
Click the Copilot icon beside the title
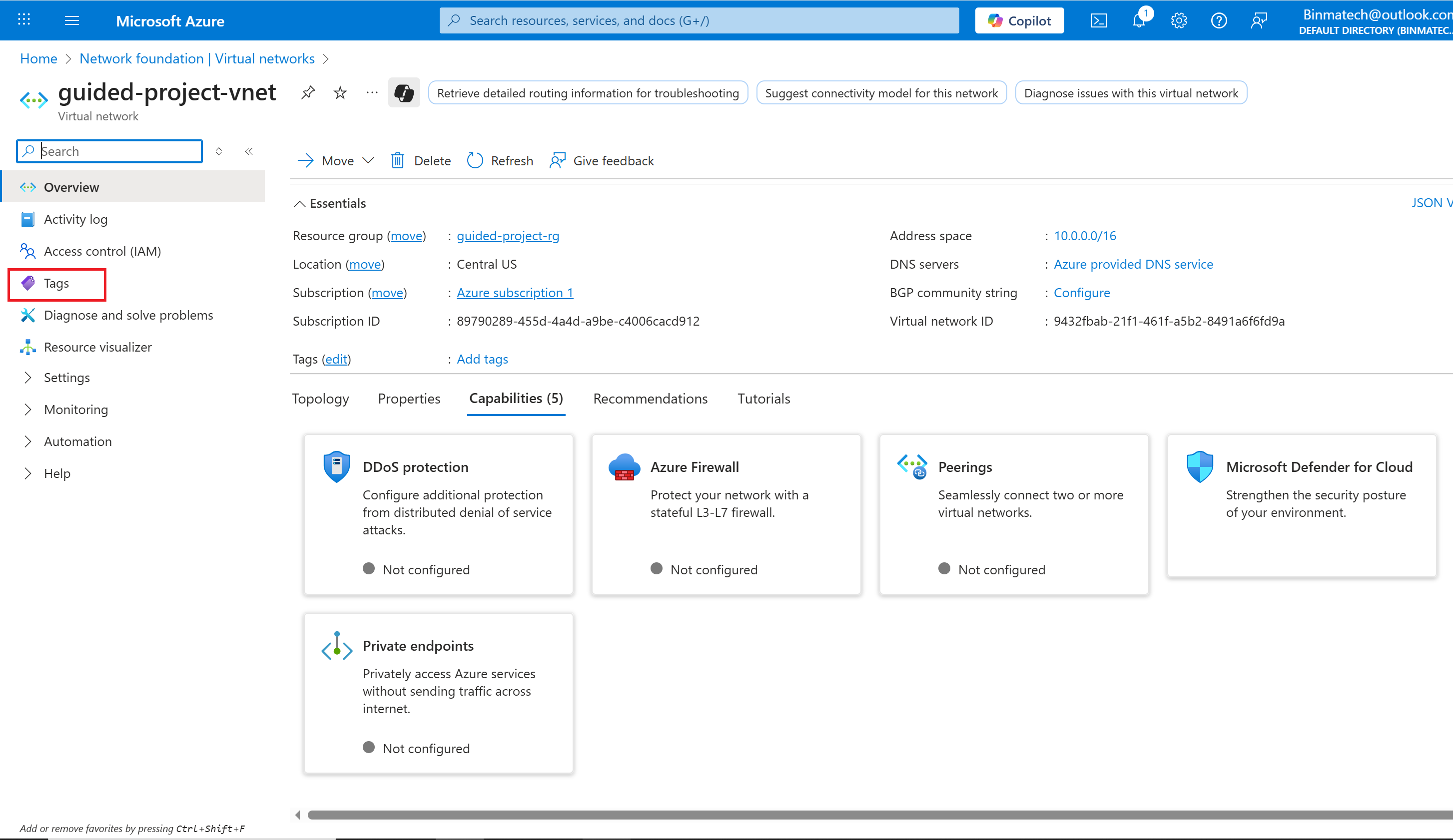click(x=404, y=93)
